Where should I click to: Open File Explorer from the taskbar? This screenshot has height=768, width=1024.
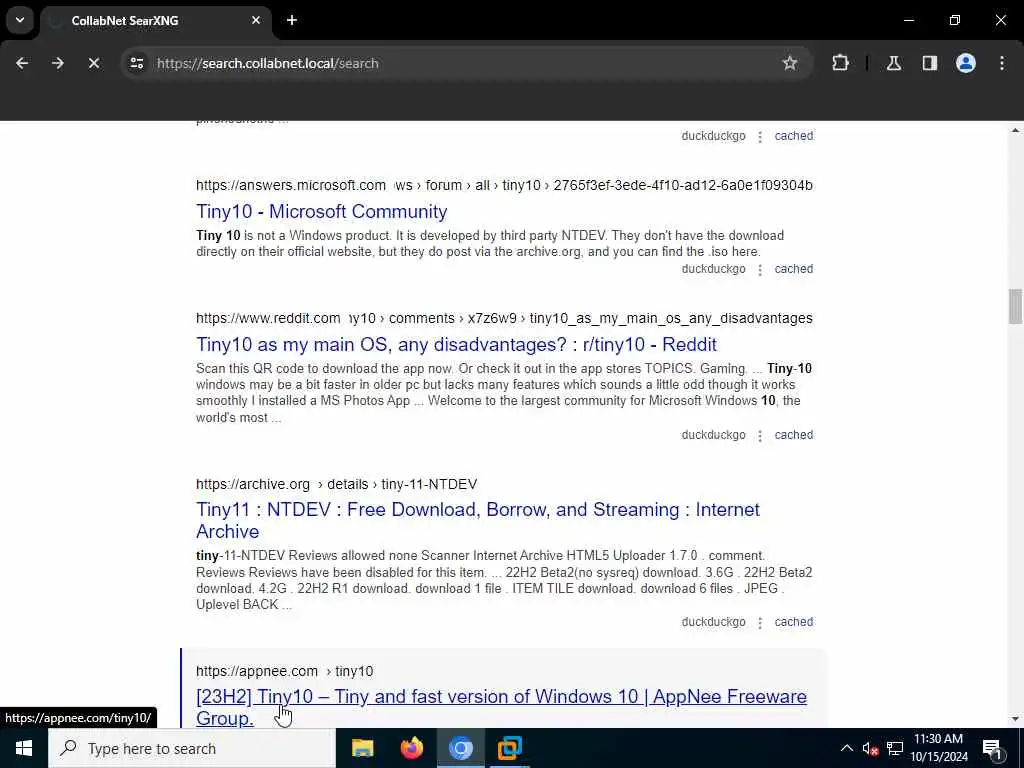pyautogui.click(x=362, y=748)
